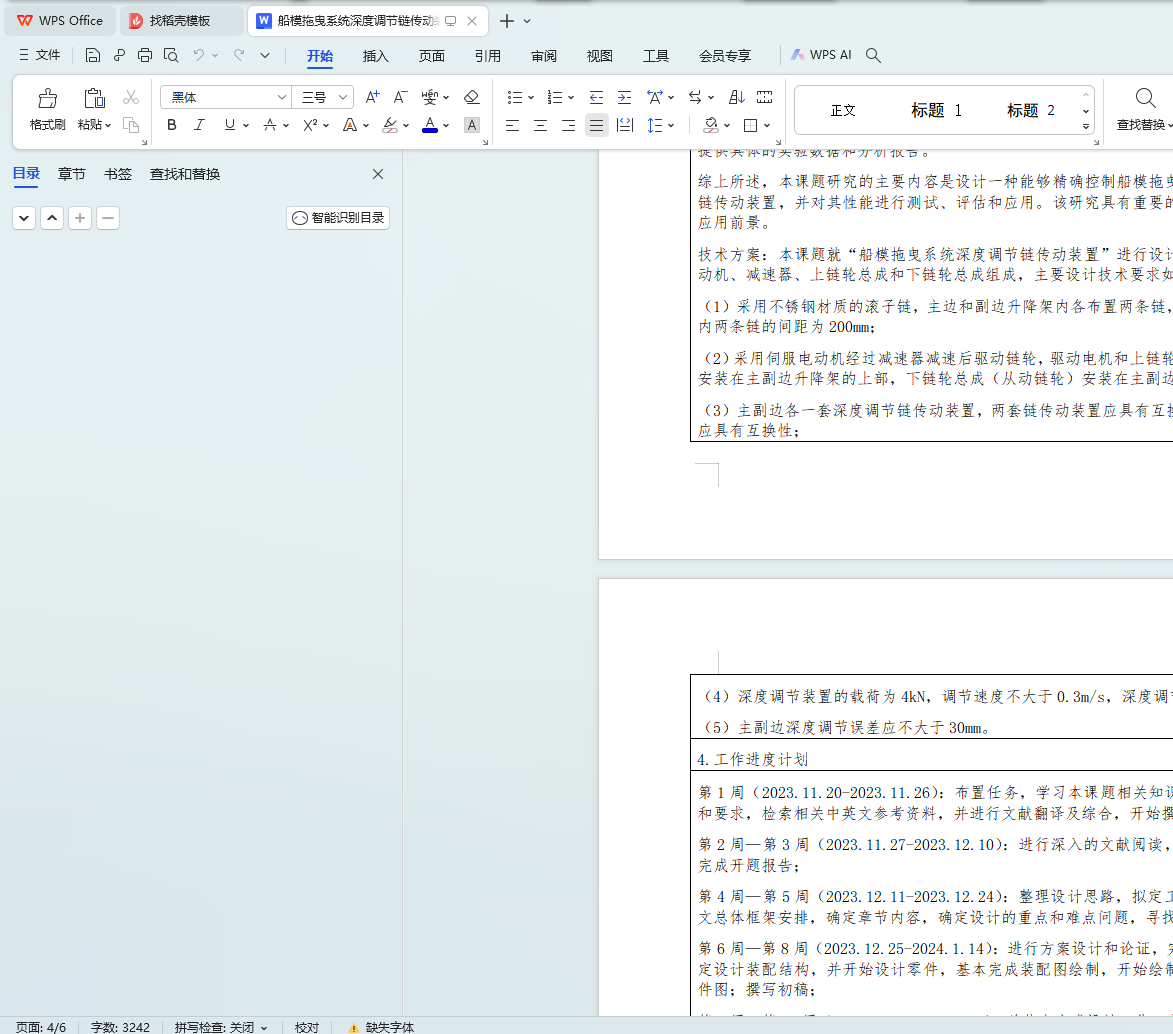Switch to the 找稻壳模板 tab
Screen dimensions: 1173x1034
181,21
